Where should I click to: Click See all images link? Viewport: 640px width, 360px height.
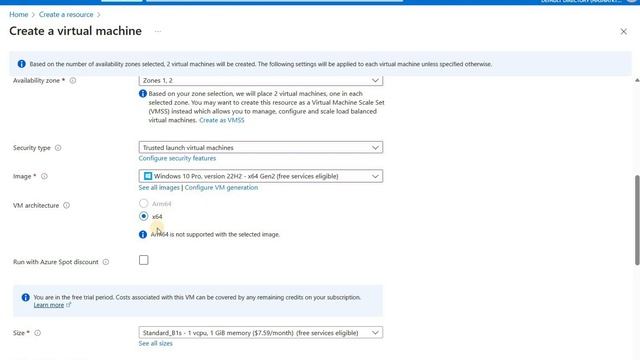tap(159, 187)
